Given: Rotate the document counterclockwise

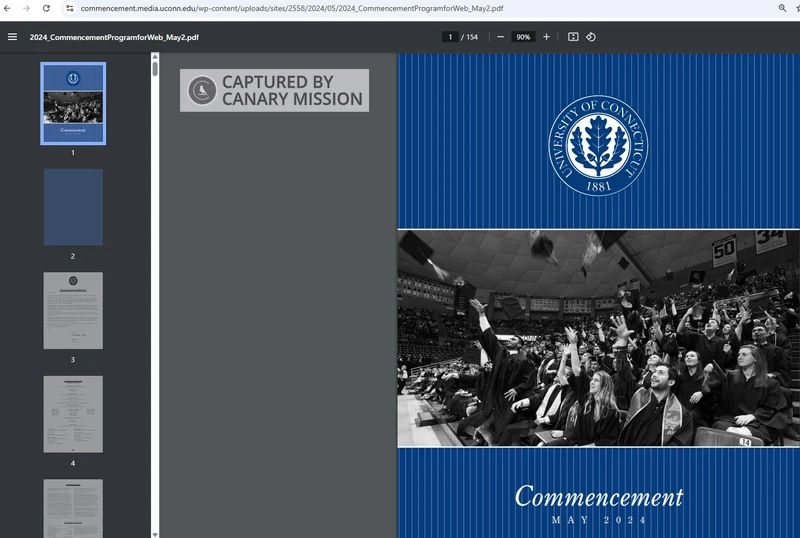Looking at the screenshot, I should (x=591, y=37).
